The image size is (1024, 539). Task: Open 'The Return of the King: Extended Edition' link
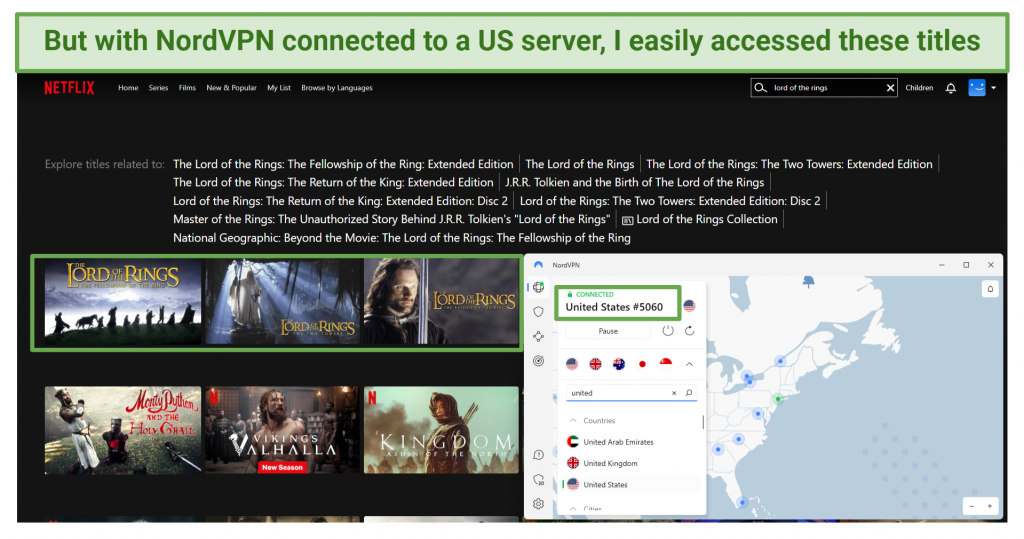[x=333, y=182]
